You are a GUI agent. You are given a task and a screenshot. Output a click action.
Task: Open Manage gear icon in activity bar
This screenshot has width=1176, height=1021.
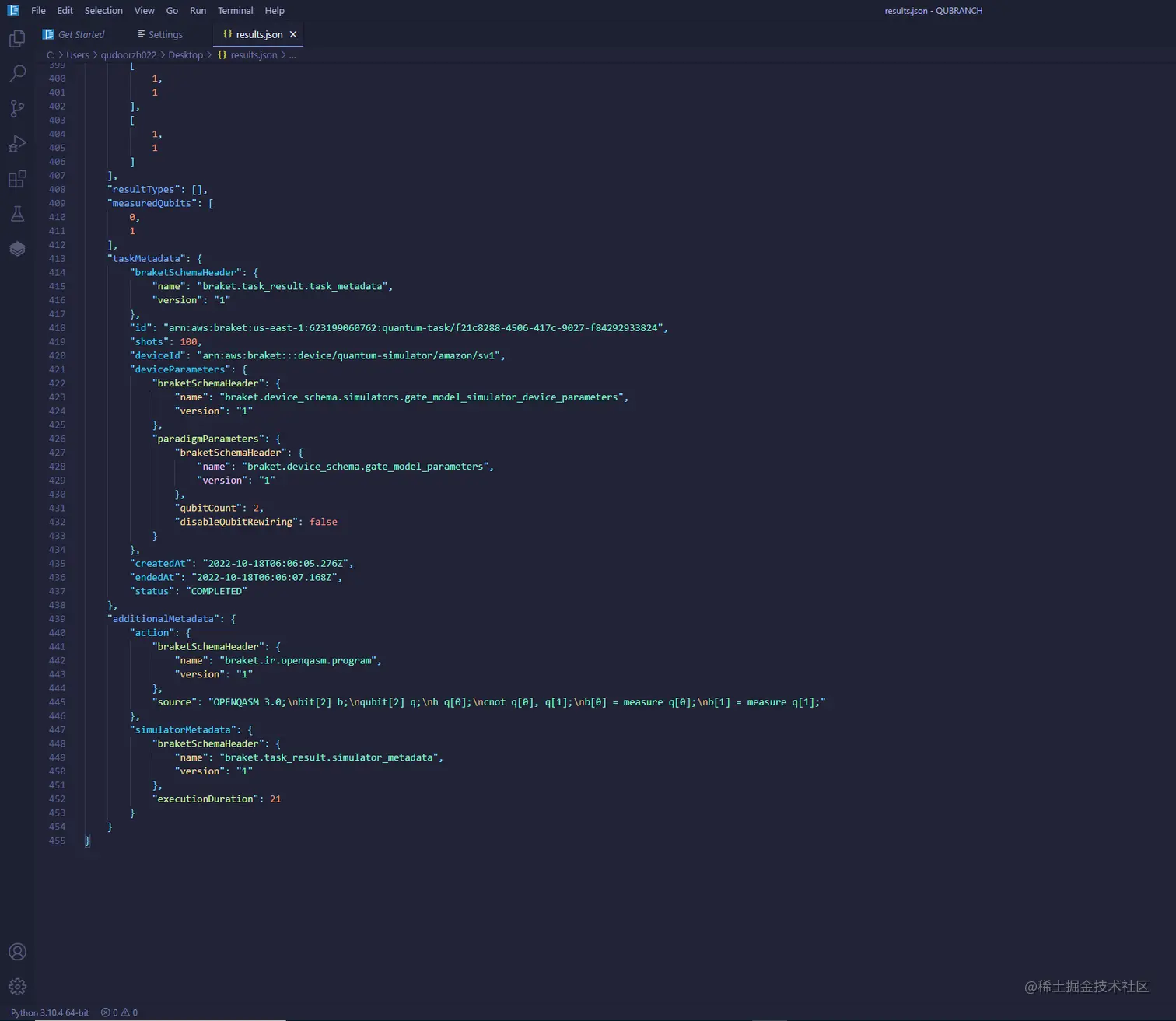point(17,987)
